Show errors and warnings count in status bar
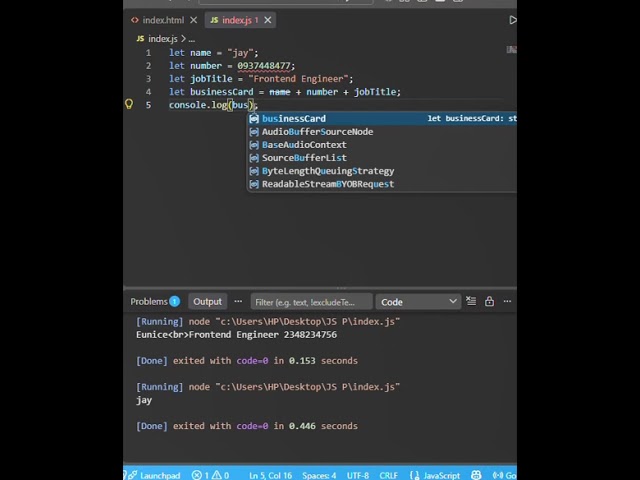Image resolution: width=640 pixels, height=480 pixels. click(211, 475)
